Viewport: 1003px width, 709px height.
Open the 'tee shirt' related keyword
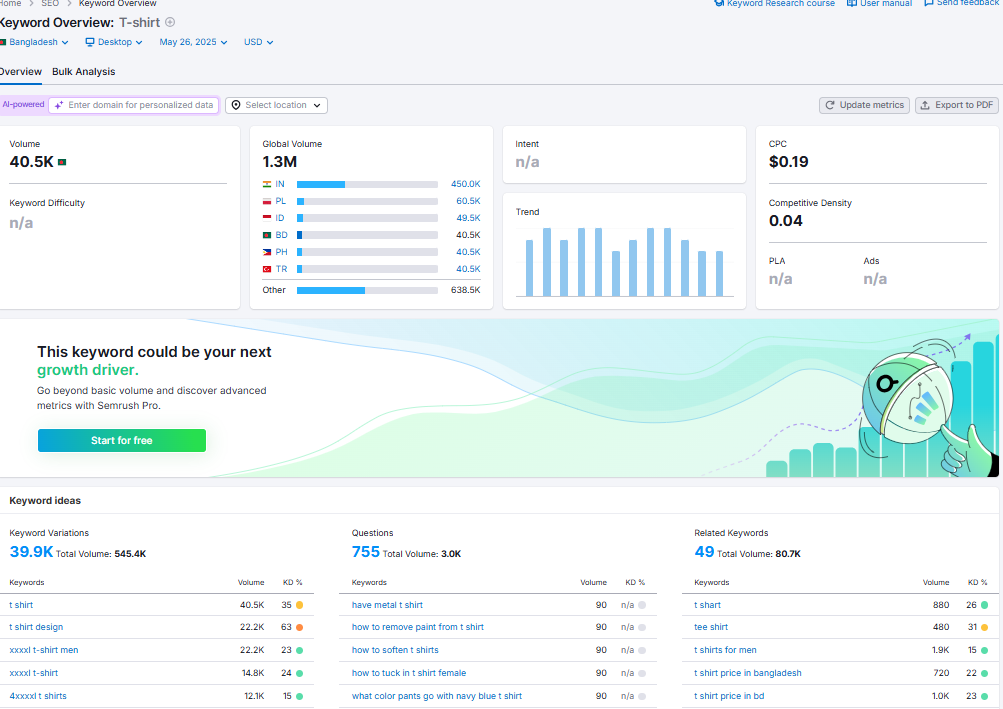[711, 627]
